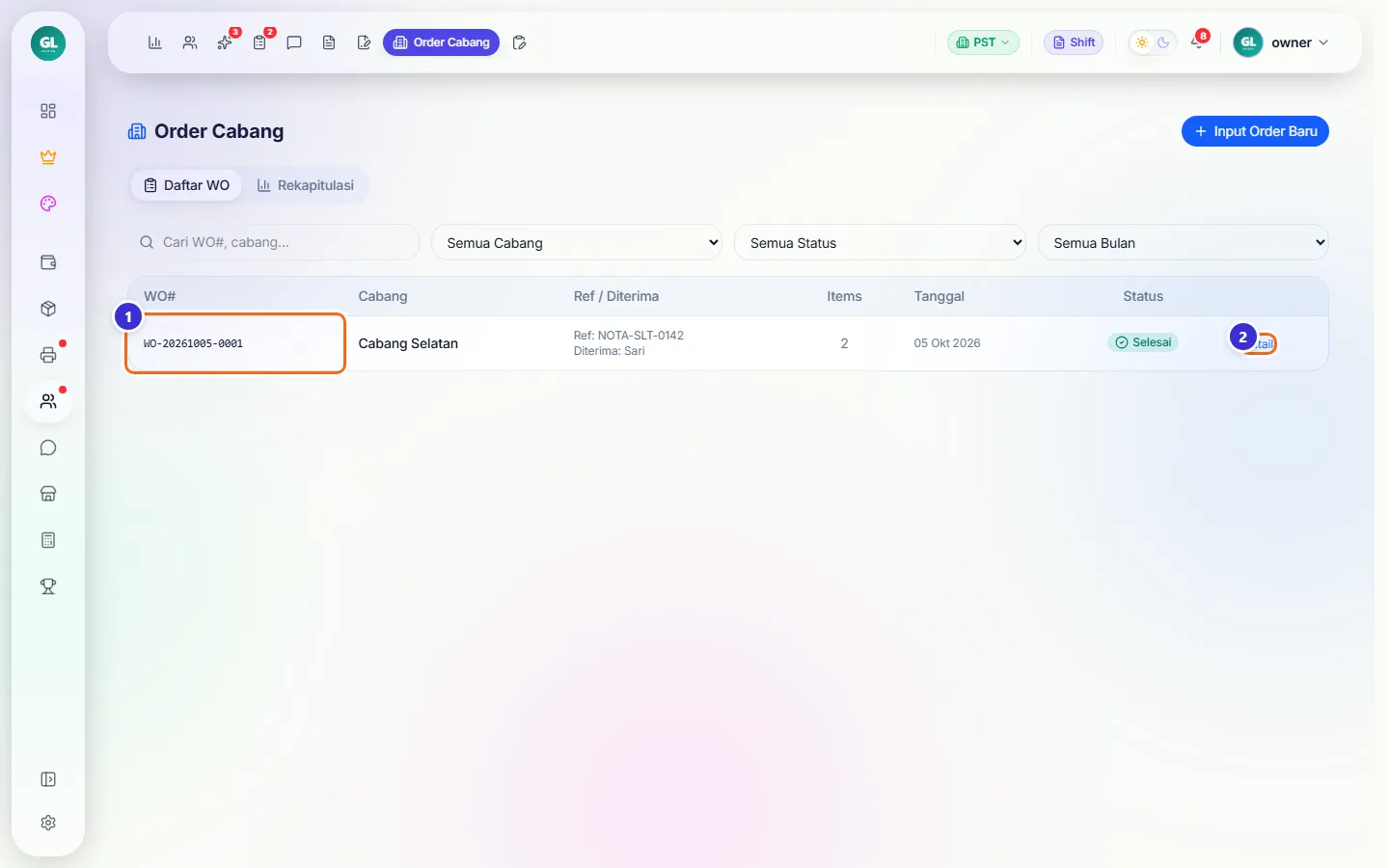Open the trophy icon in sidebar
1389x868 pixels.
[48, 586]
